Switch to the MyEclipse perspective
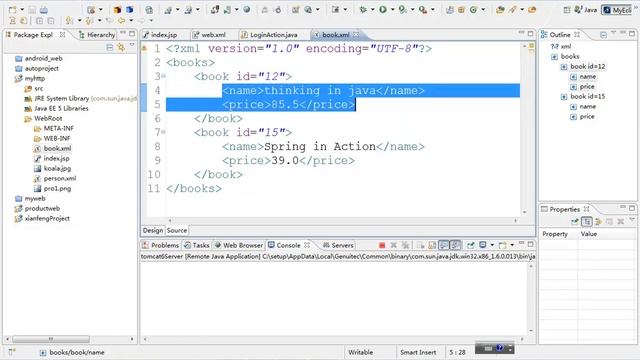The height and width of the screenshot is (360, 640). [x=617, y=10]
